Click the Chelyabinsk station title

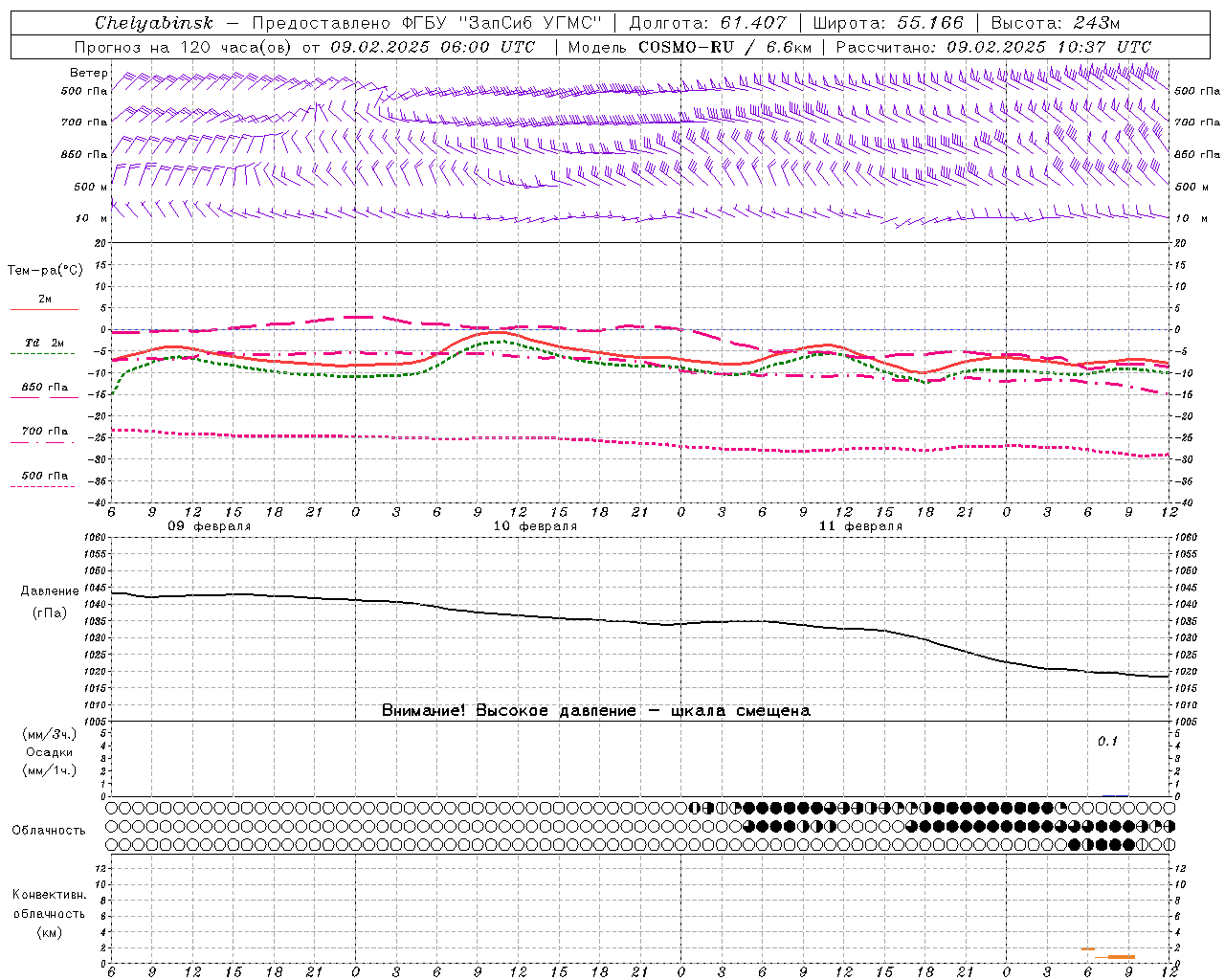pyautogui.click(x=153, y=23)
